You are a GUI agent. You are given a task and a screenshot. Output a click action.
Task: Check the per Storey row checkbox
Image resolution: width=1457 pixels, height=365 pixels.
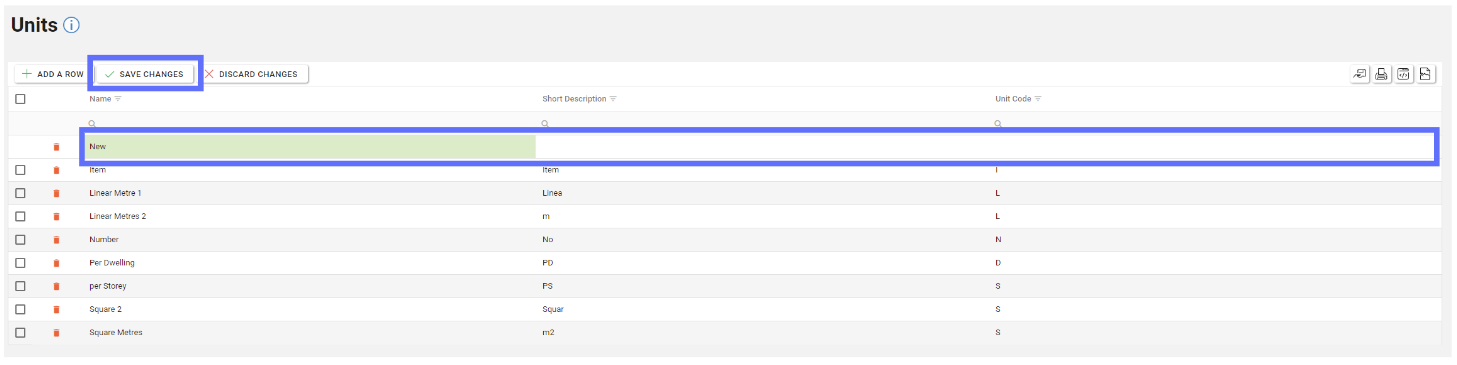click(20, 286)
